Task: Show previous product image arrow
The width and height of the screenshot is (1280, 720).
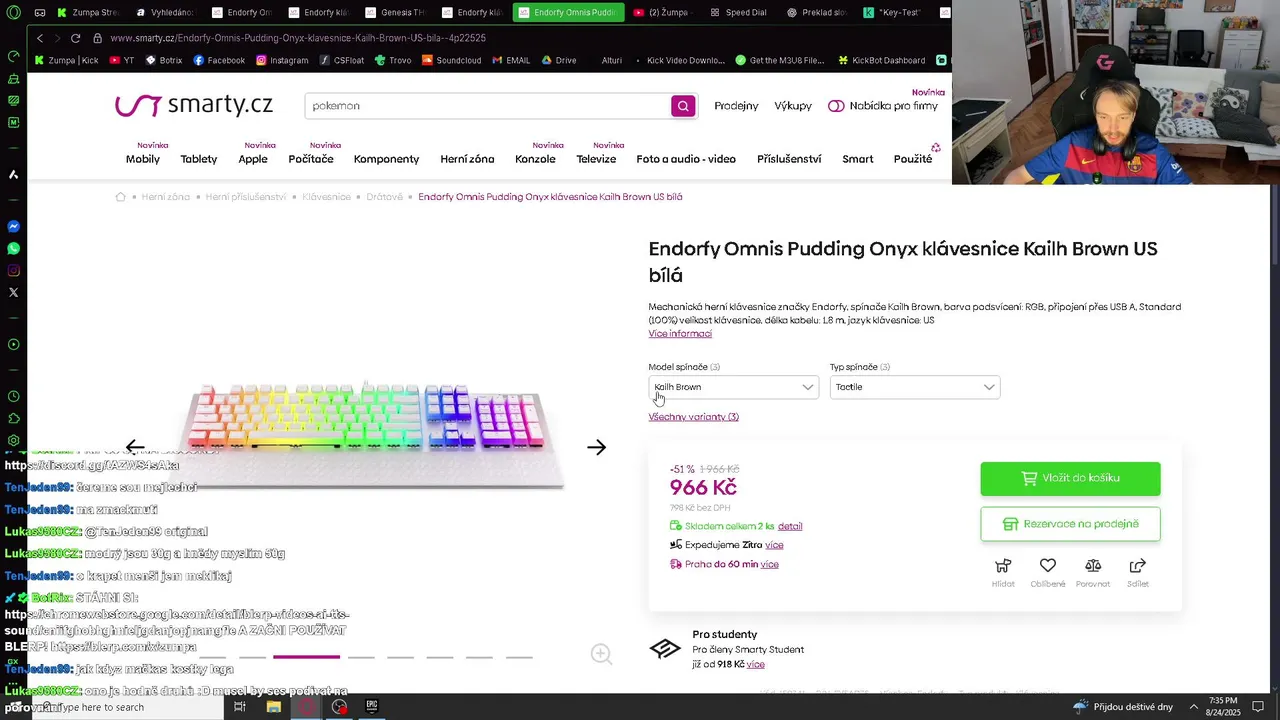Action: click(135, 447)
